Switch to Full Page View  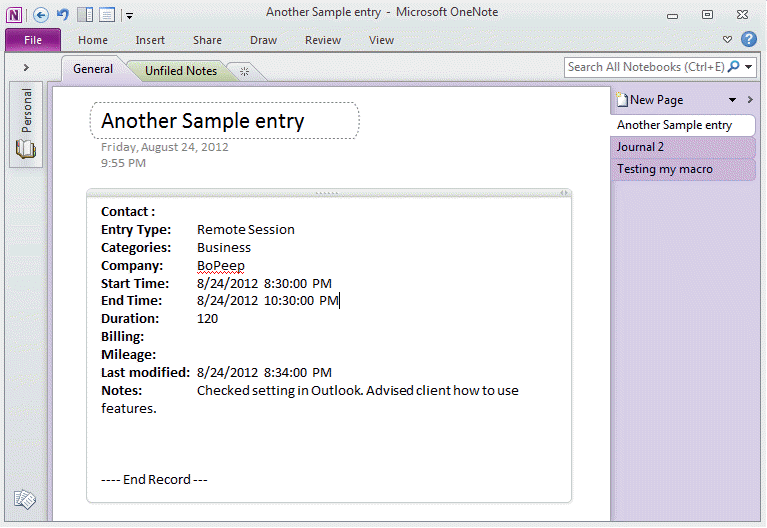(107, 15)
